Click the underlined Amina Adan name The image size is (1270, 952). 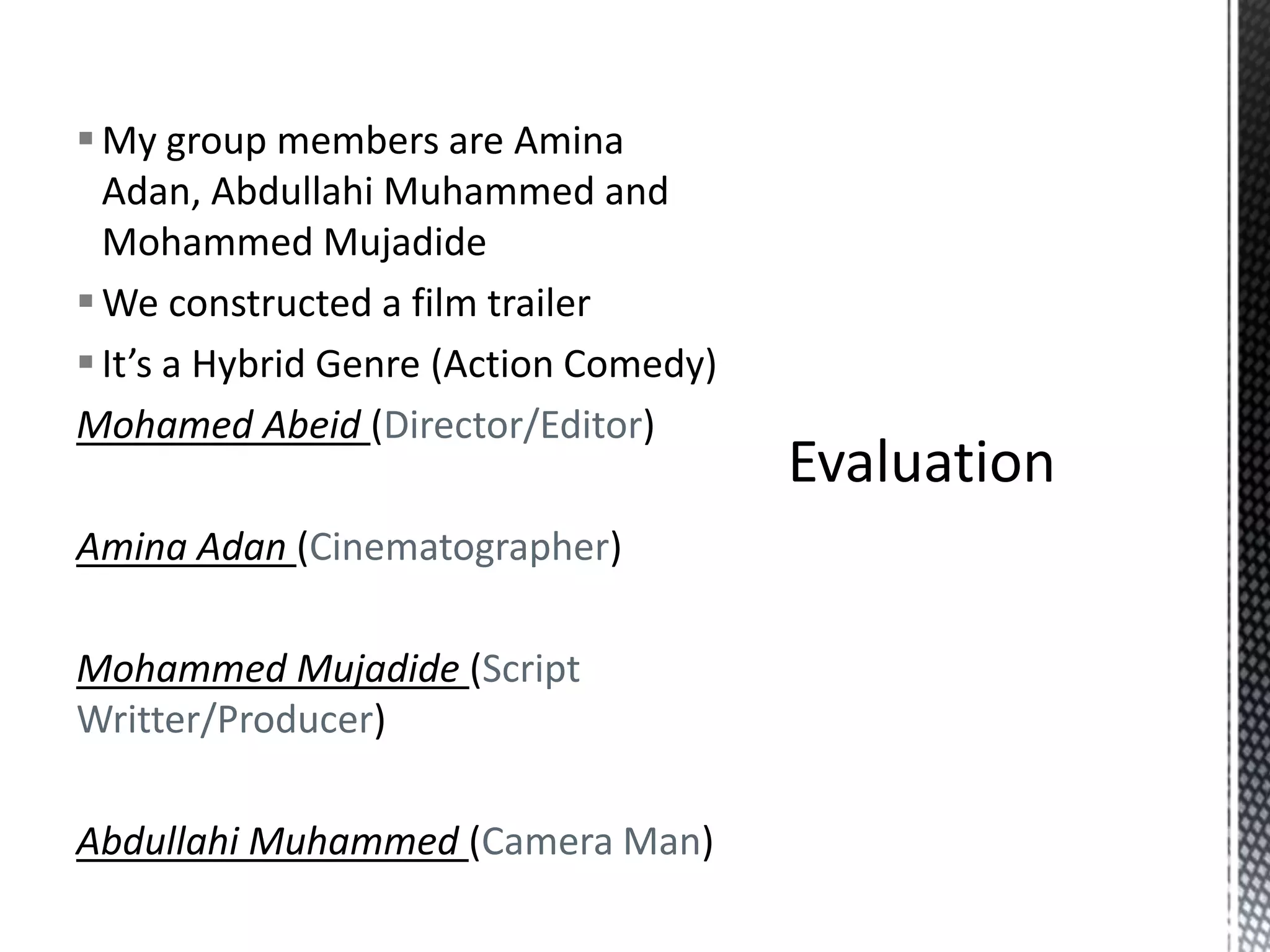(181, 547)
